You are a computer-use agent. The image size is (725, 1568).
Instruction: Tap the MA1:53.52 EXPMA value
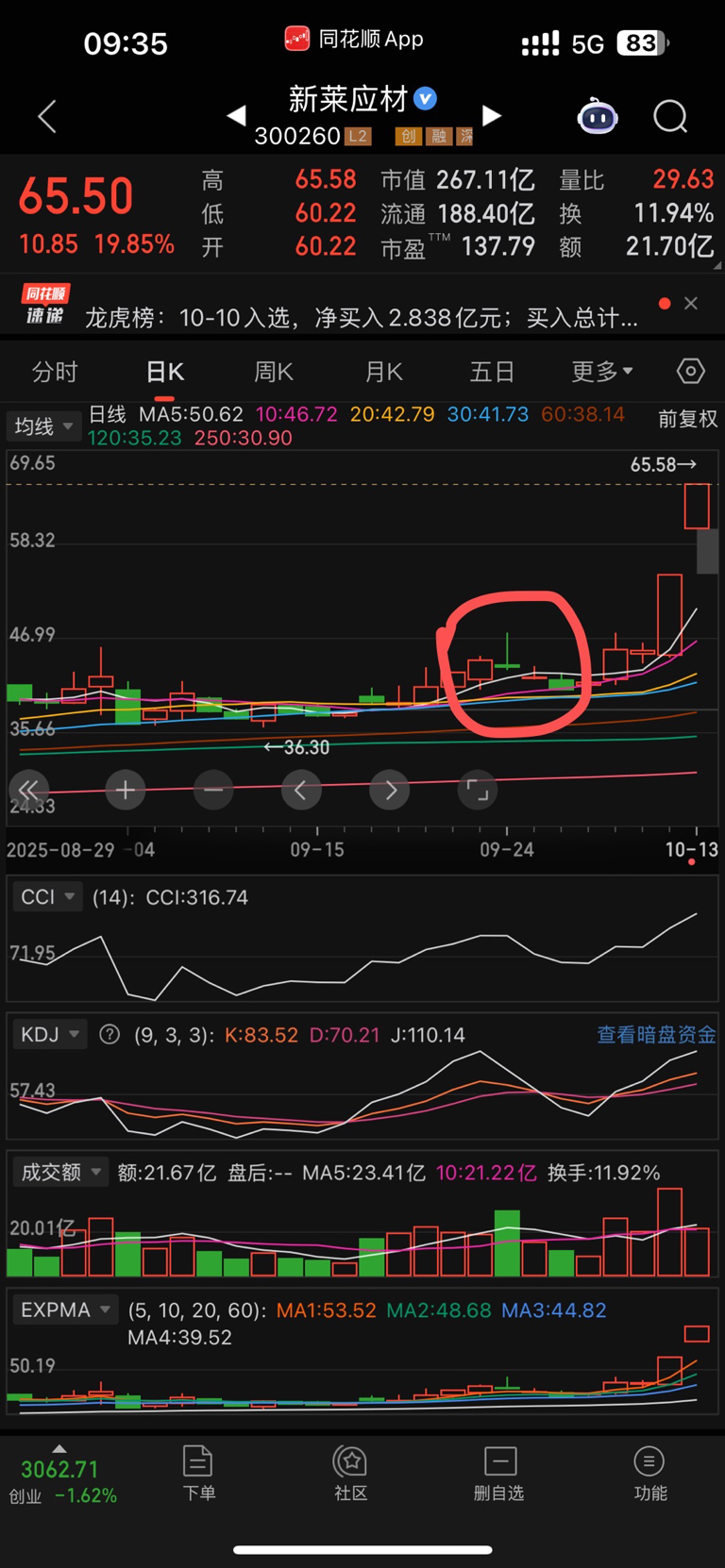coord(327,1310)
